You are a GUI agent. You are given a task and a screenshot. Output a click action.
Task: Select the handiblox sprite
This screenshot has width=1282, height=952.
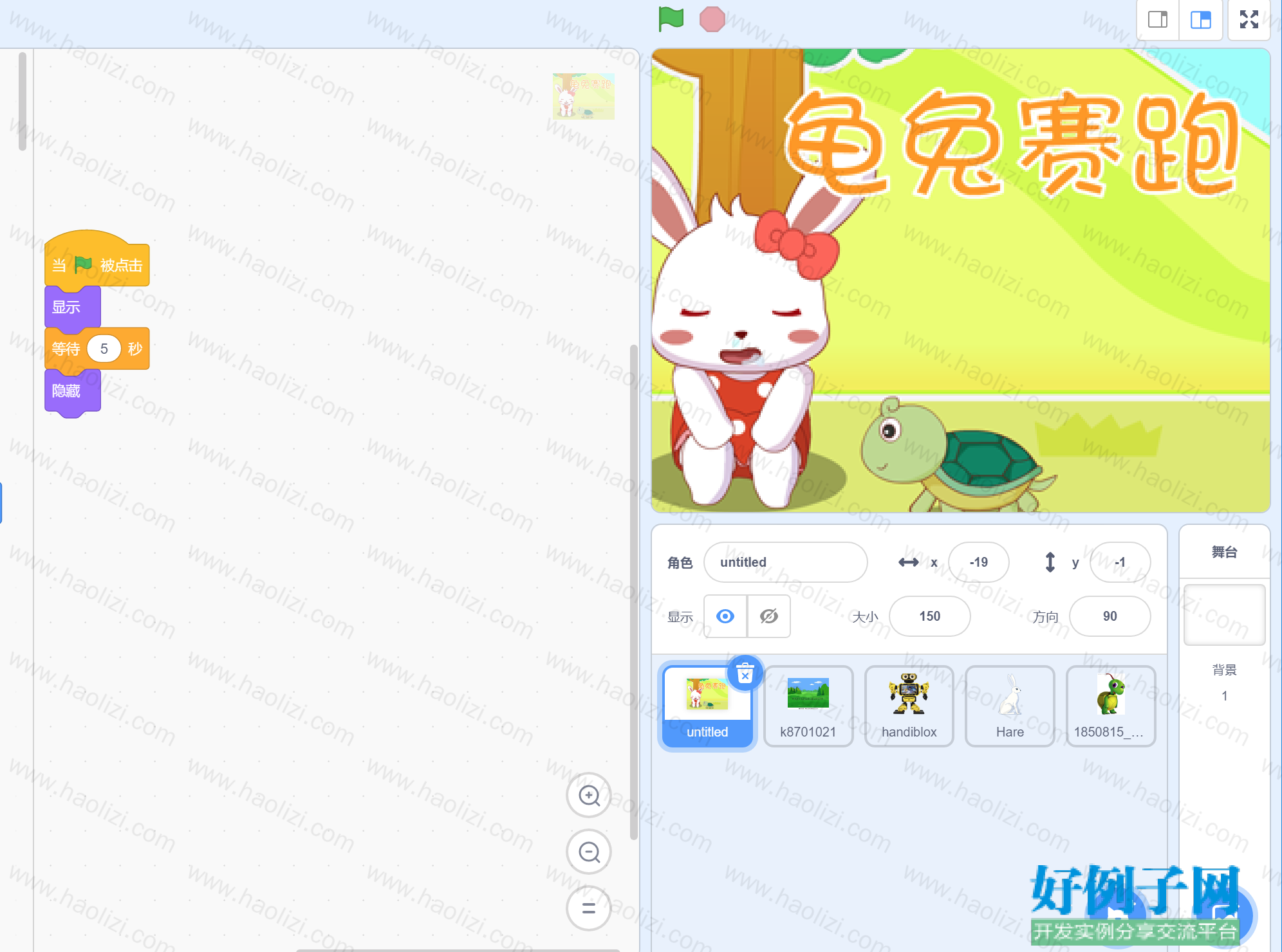(x=909, y=706)
